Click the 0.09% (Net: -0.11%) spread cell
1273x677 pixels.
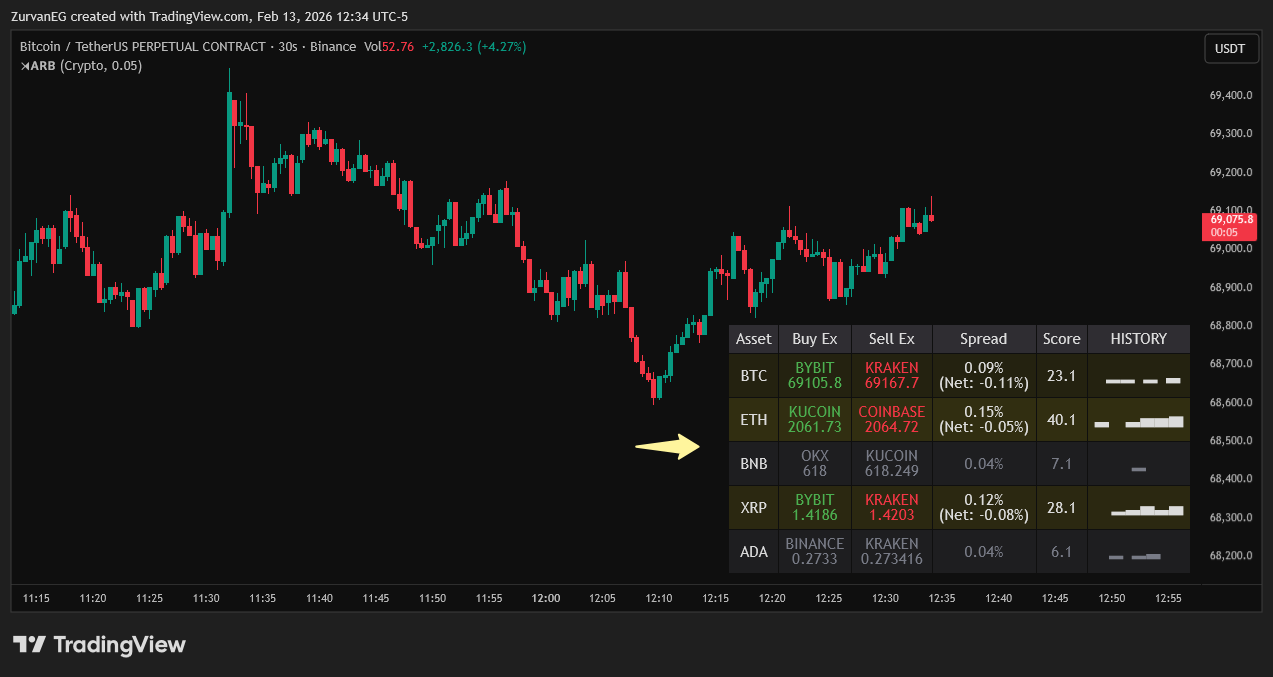pyautogui.click(x=984, y=376)
